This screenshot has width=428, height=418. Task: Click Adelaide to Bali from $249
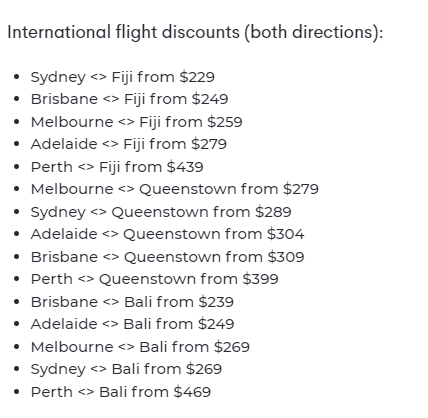[x=132, y=324]
